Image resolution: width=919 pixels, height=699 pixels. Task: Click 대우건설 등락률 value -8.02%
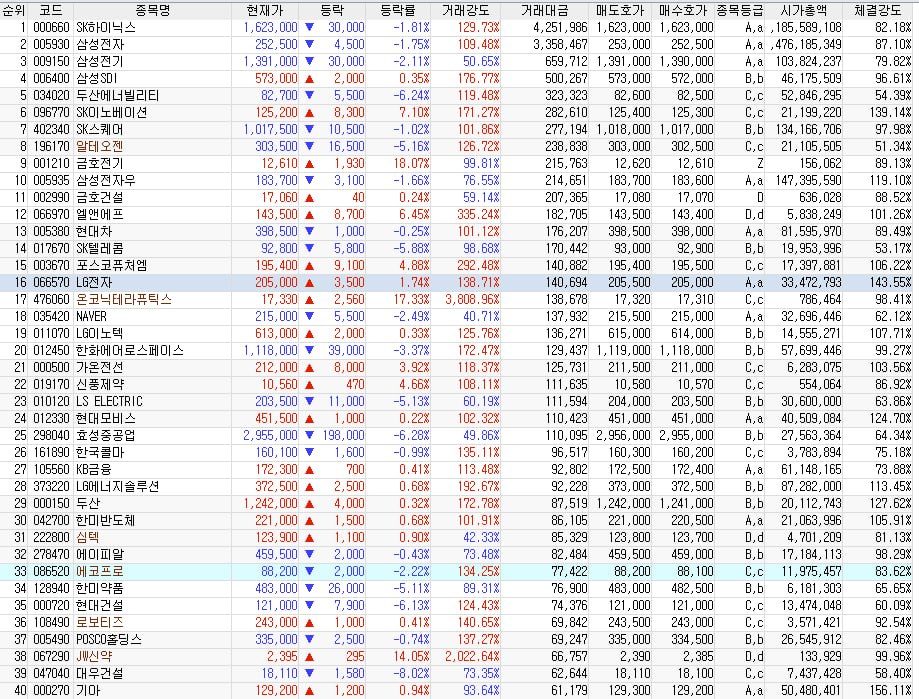pos(412,673)
